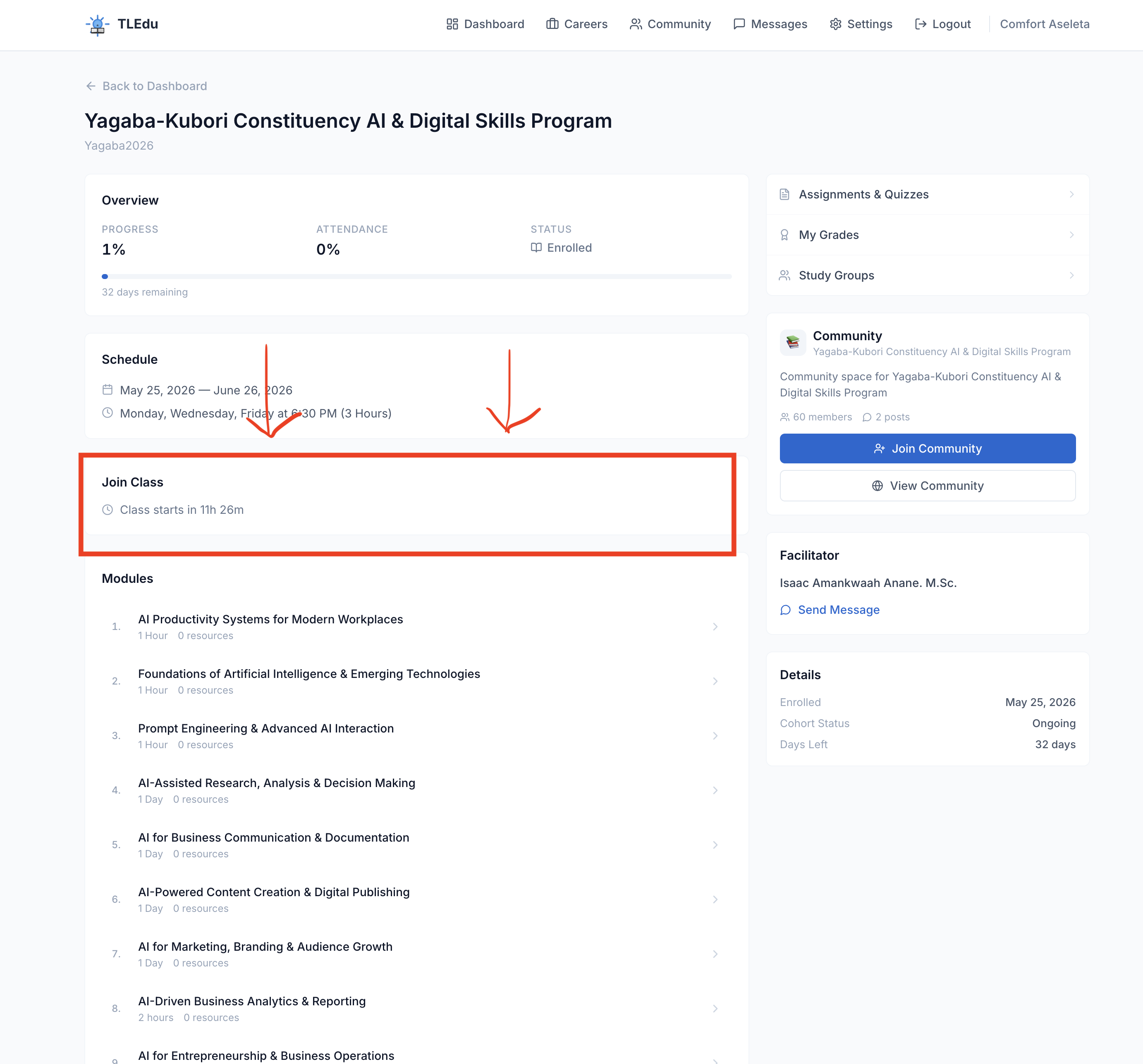Click the members icon beside 60 members
1143x1064 pixels.
pos(784,417)
